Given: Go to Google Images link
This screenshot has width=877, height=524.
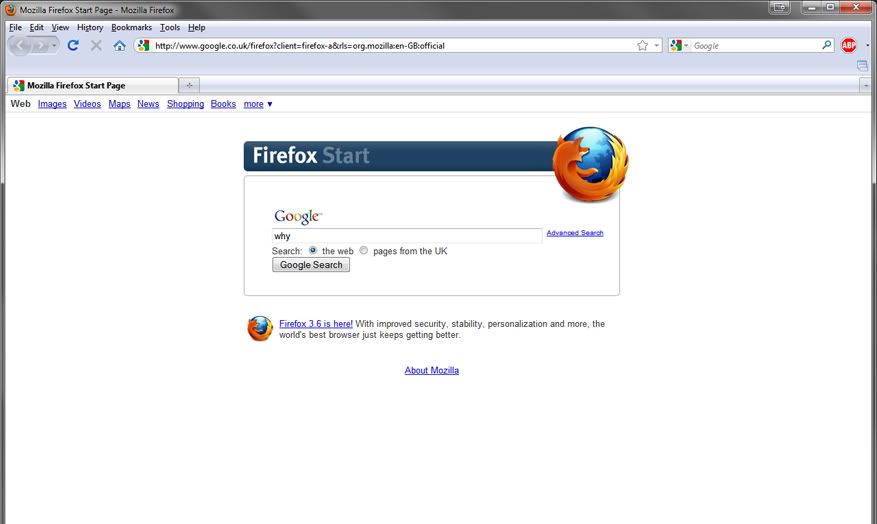Looking at the screenshot, I should click(x=52, y=104).
